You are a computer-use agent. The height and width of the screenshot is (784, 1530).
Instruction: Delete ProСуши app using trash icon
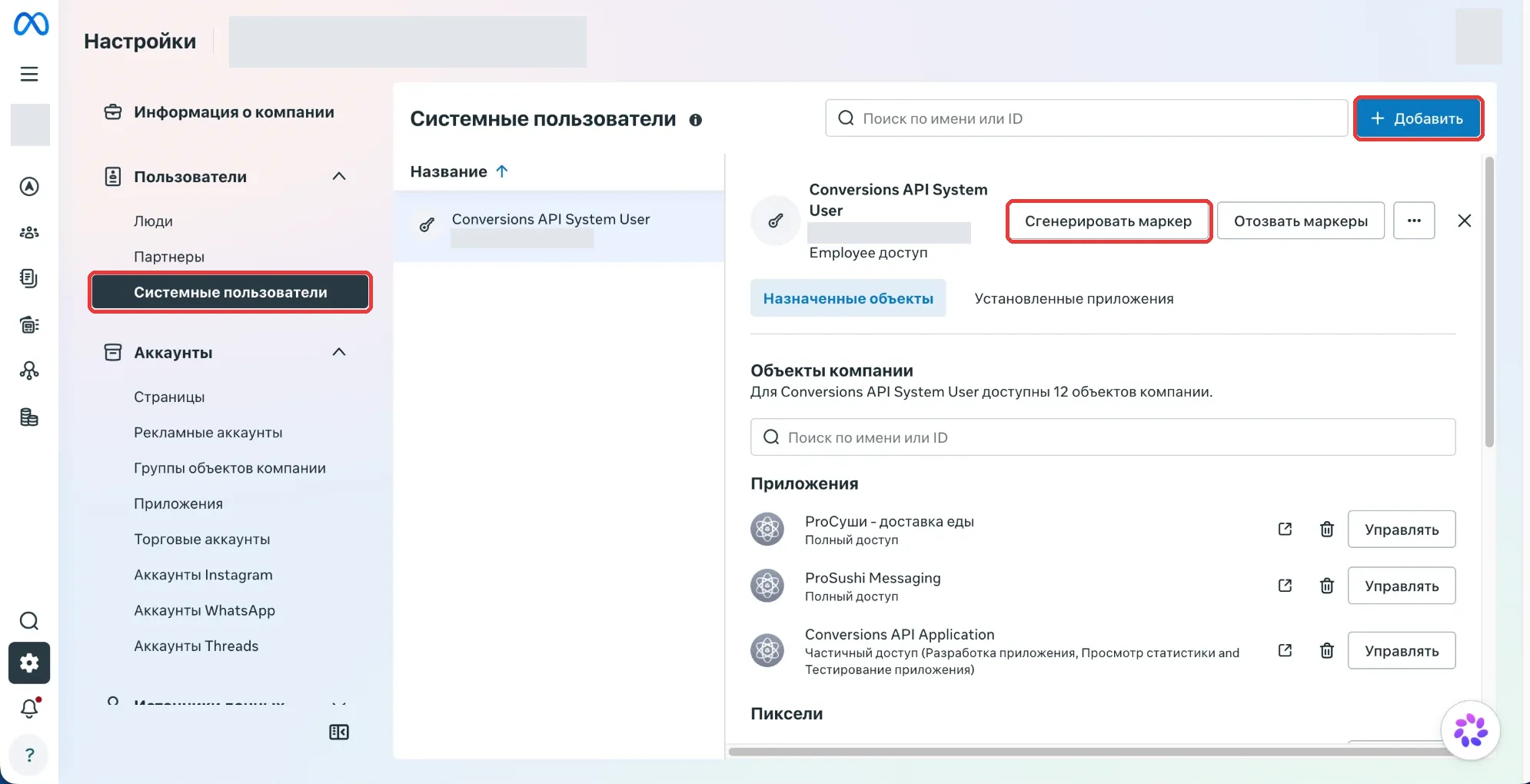[1327, 529]
